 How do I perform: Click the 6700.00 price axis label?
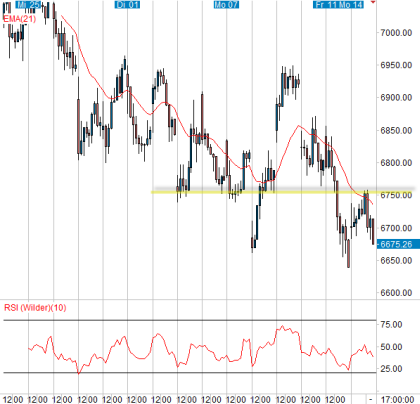[x=396, y=228]
